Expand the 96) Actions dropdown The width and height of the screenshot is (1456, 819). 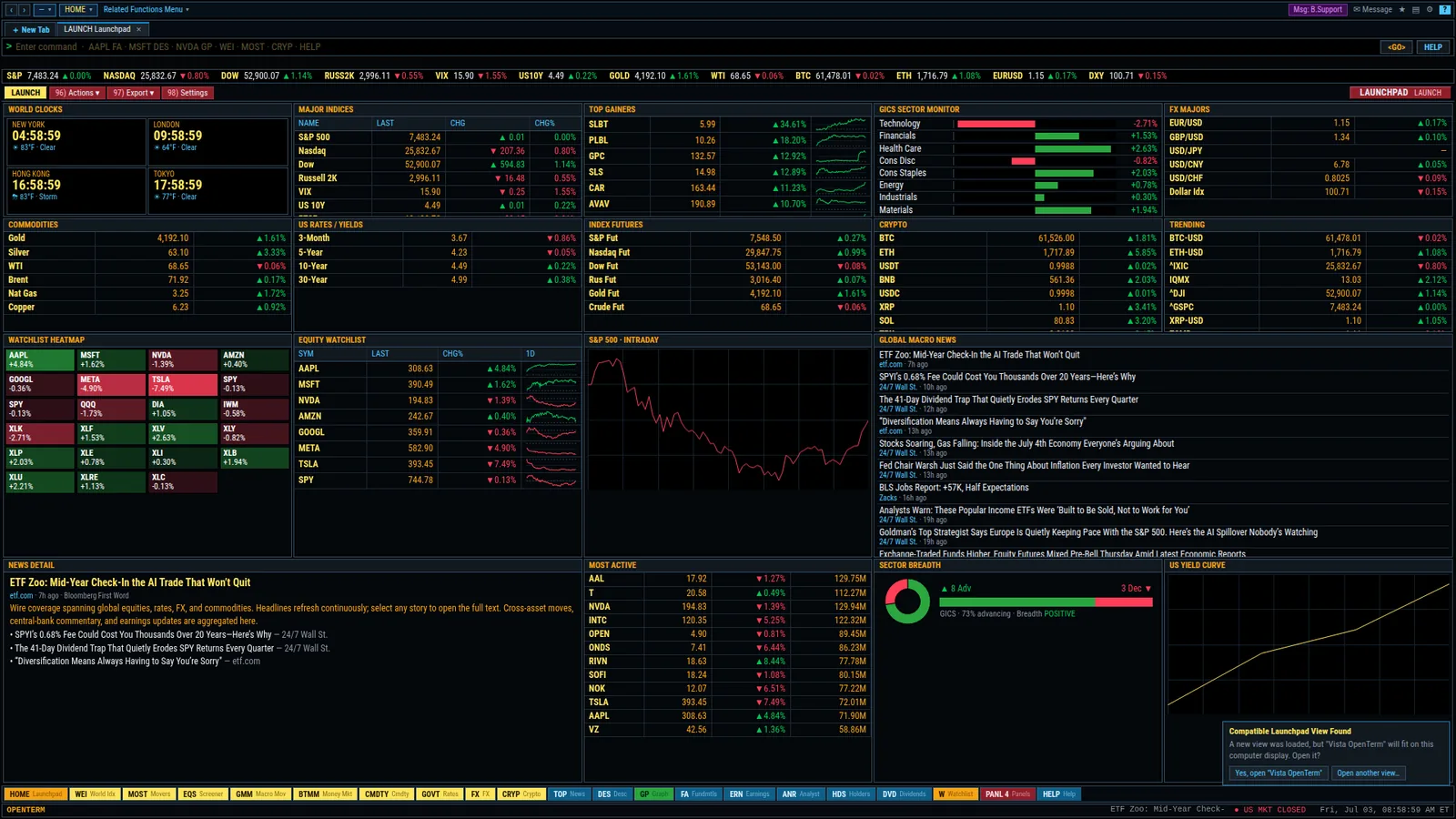(x=76, y=93)
